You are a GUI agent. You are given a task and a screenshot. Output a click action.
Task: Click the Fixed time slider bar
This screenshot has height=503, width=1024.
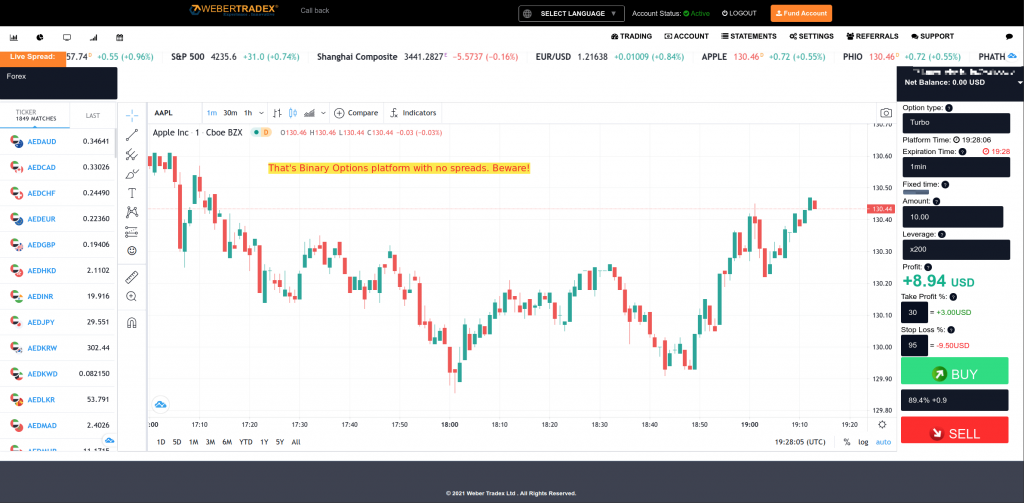click(916, 192)
